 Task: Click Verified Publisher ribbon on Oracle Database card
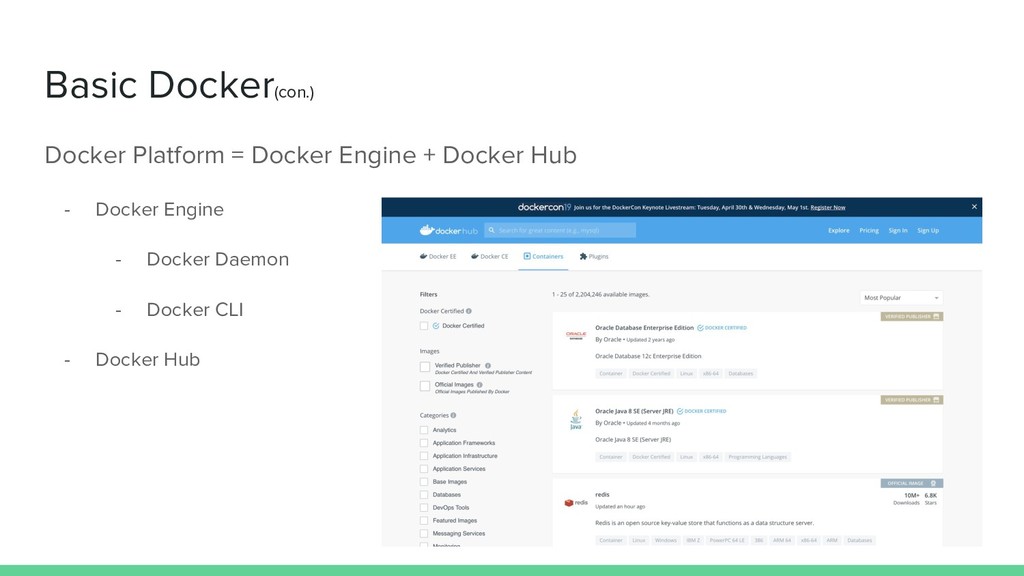point(912,316)
